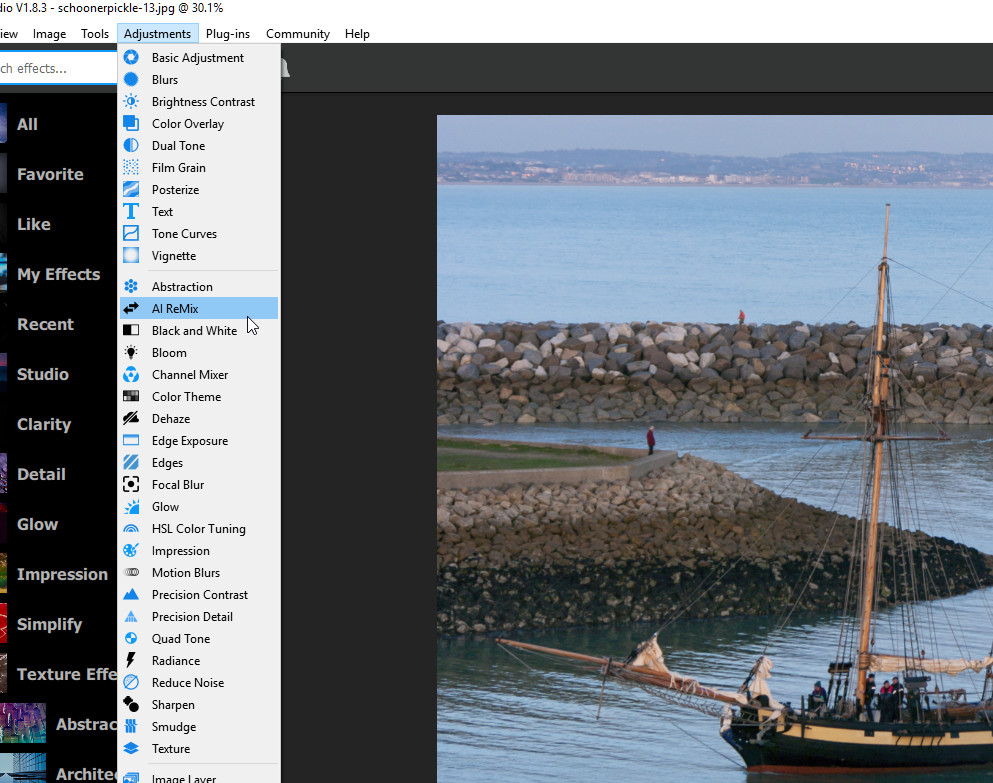The height and width of the screenshot is (783, 993).
Task: Choose Black and White from menu
Action: 194,331
